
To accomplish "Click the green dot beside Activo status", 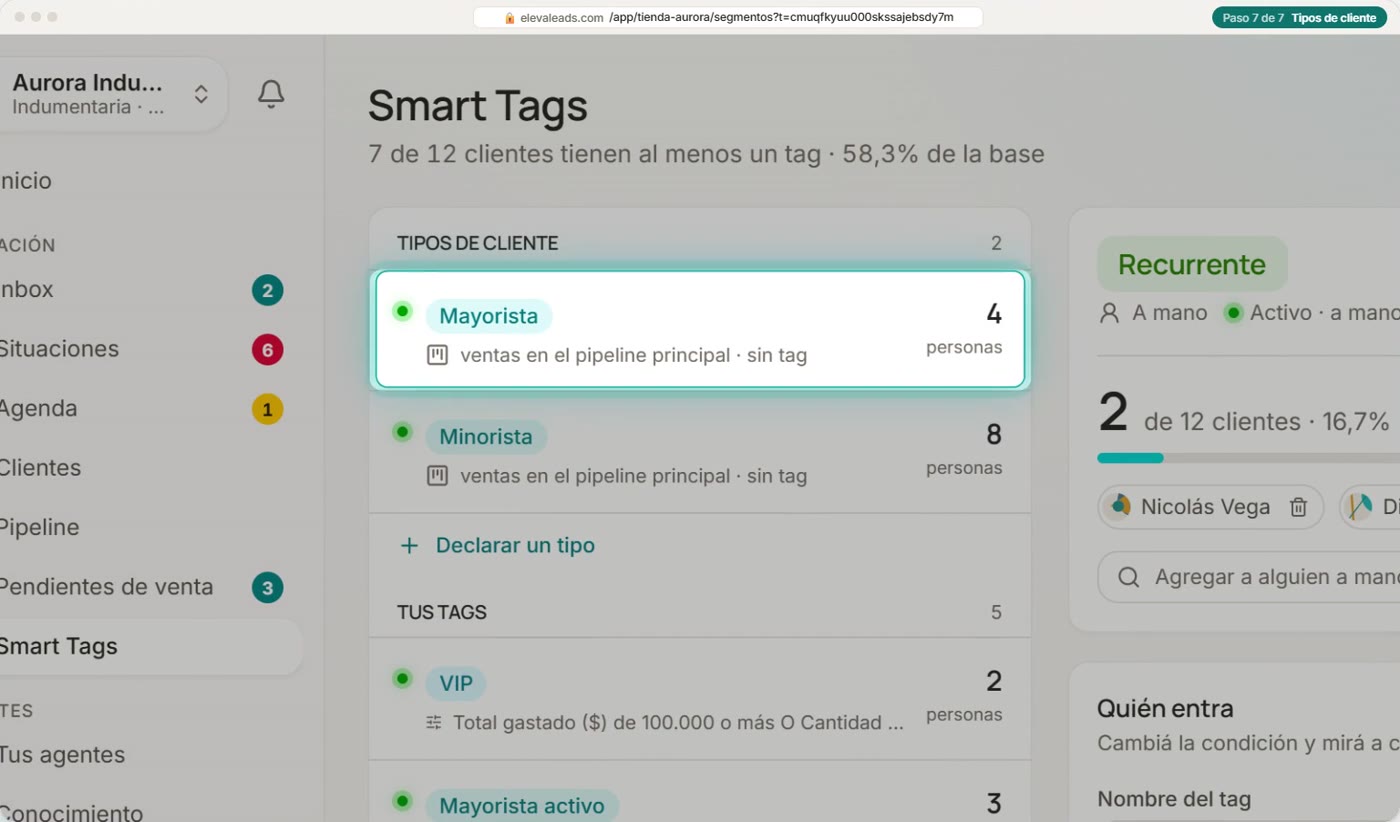I will tap(1233, 313).
